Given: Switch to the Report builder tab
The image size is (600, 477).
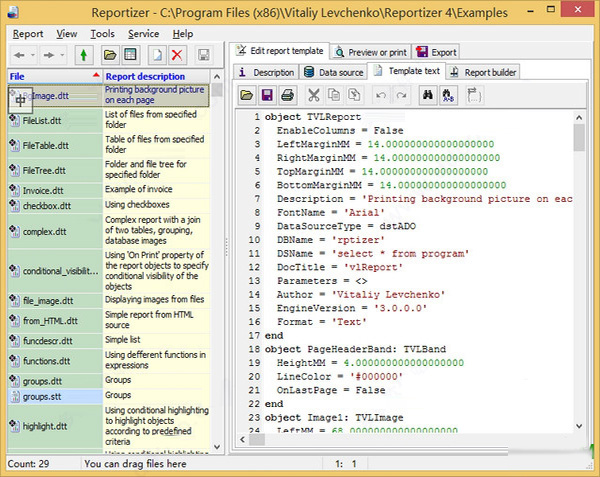Looking at the screenshot, I should click(x=483, y=72).
